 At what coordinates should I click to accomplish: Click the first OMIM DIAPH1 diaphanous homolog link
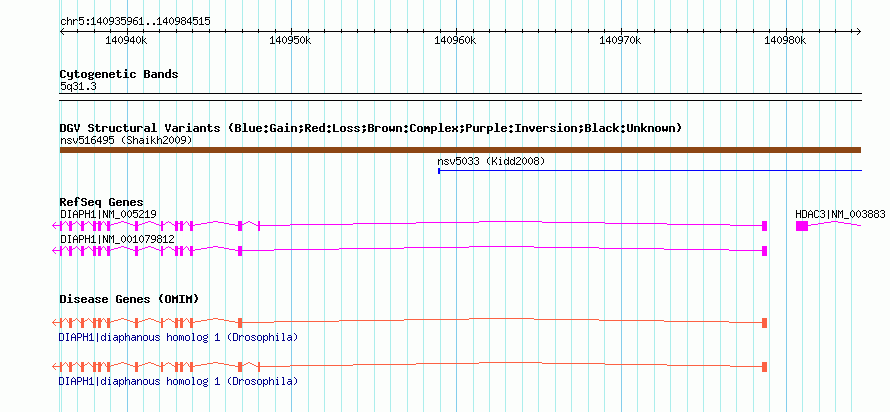[x=178, y=337]
